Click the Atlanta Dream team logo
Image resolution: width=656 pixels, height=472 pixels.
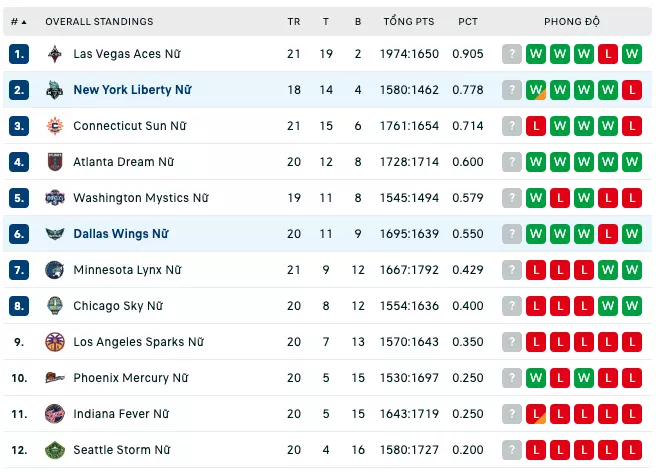point(55,162)
